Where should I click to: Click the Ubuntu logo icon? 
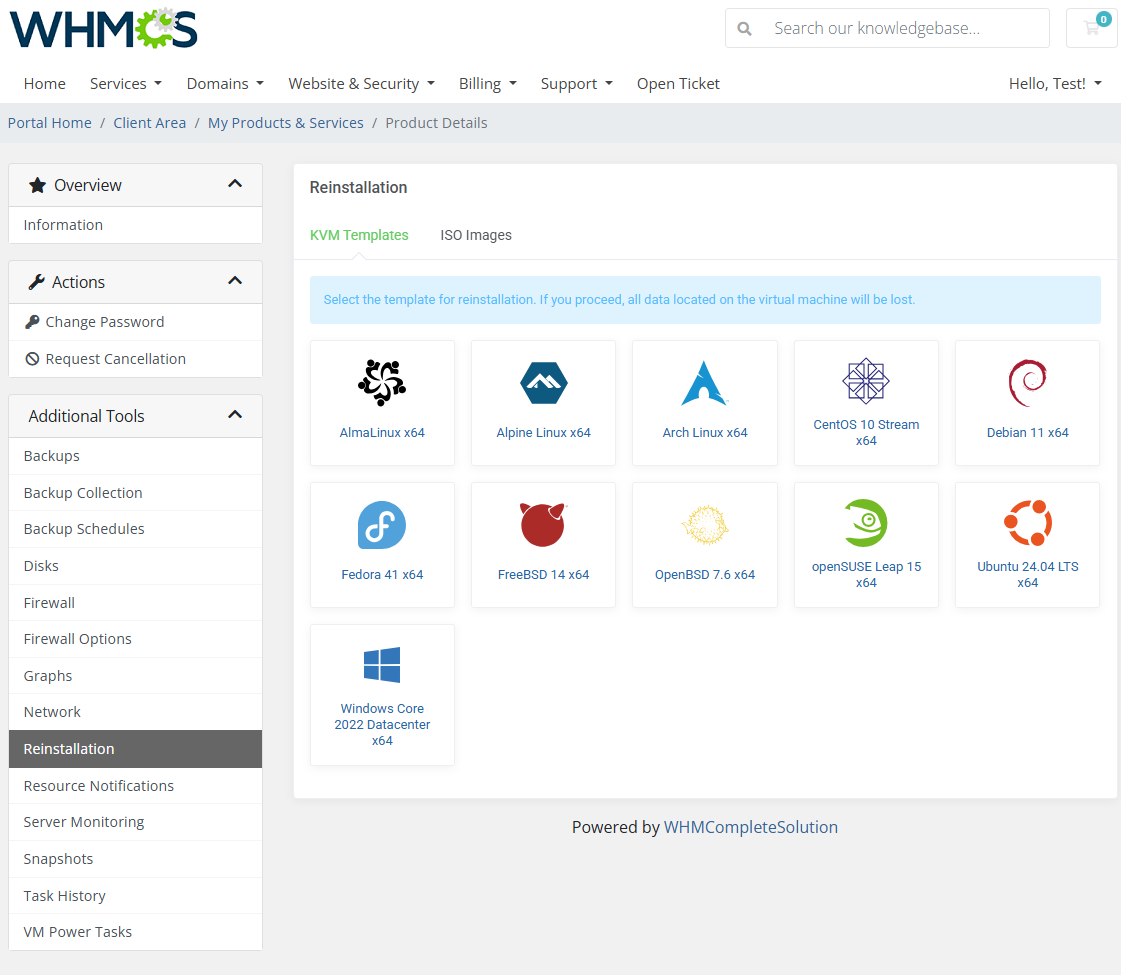click(x=1027, y=523)
